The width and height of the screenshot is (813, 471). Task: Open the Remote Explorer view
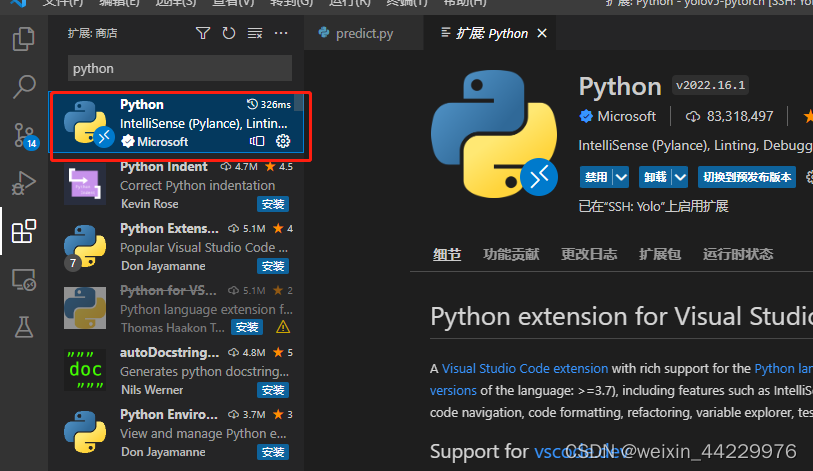pos(24,280)
